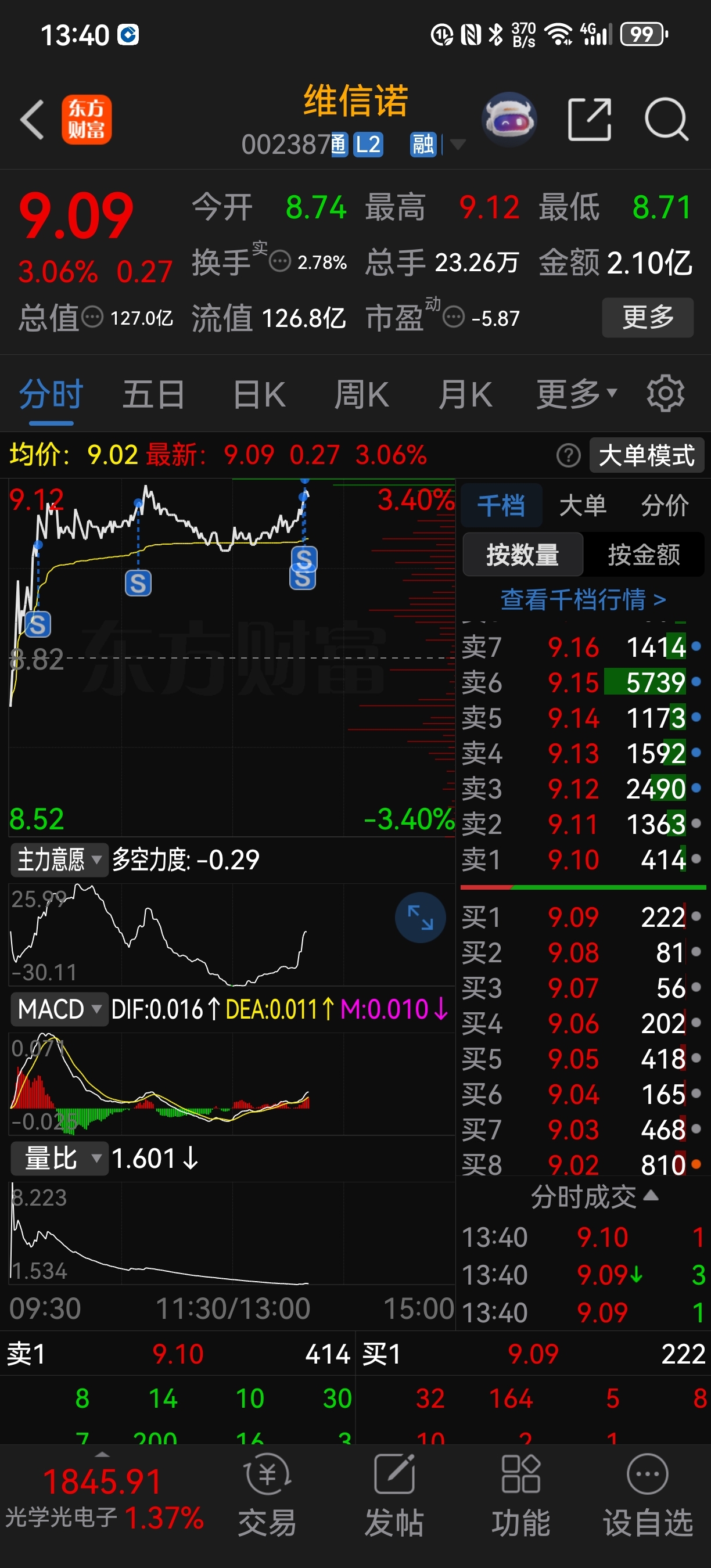The image size is (711, 1568).
Task: Tap 买2 price 9.08 row
Action: (582, 952)
